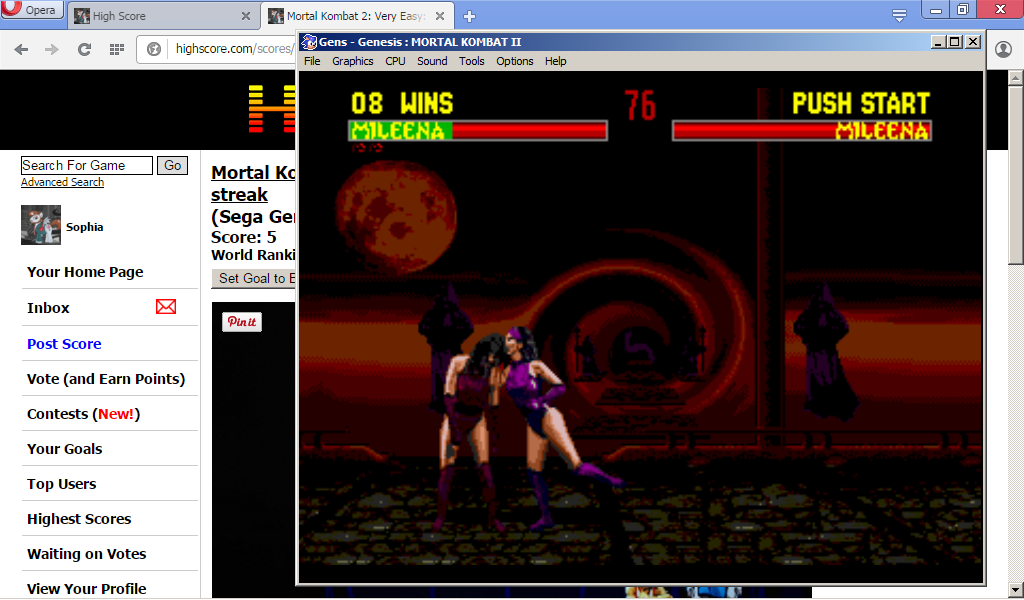Open the Opera main menu
Image resolution: width=1024 pixels, height=600 pixels.
pos(33,11)
